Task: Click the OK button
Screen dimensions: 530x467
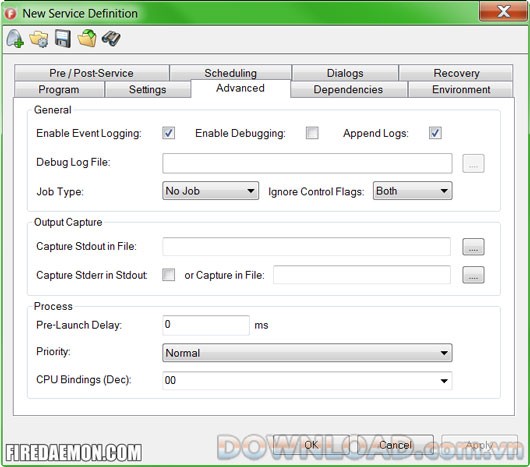Action: 311,445
